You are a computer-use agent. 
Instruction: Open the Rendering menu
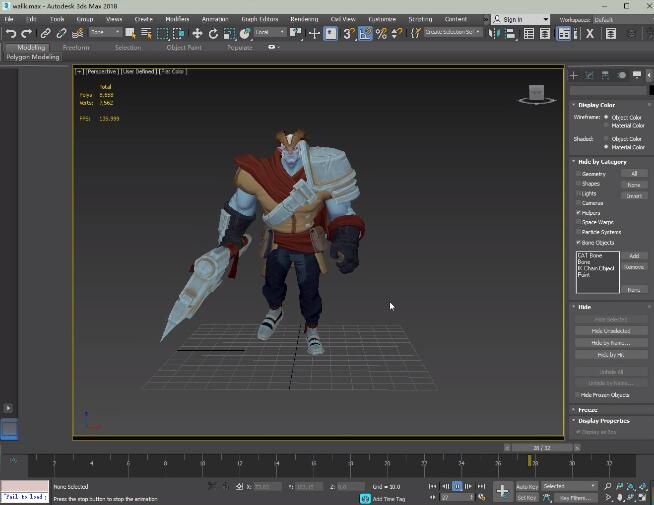[304, 19]
